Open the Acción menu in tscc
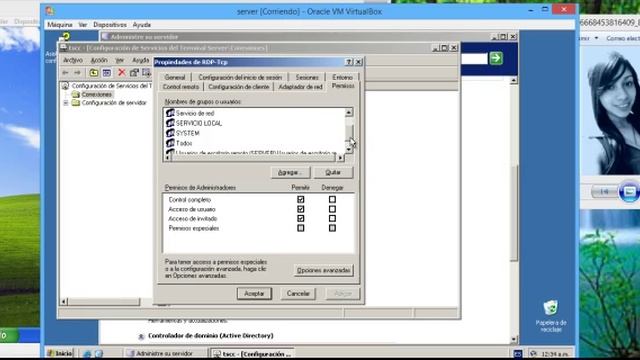Viewport: 640px width, 360px height. (x=99, y=60)
